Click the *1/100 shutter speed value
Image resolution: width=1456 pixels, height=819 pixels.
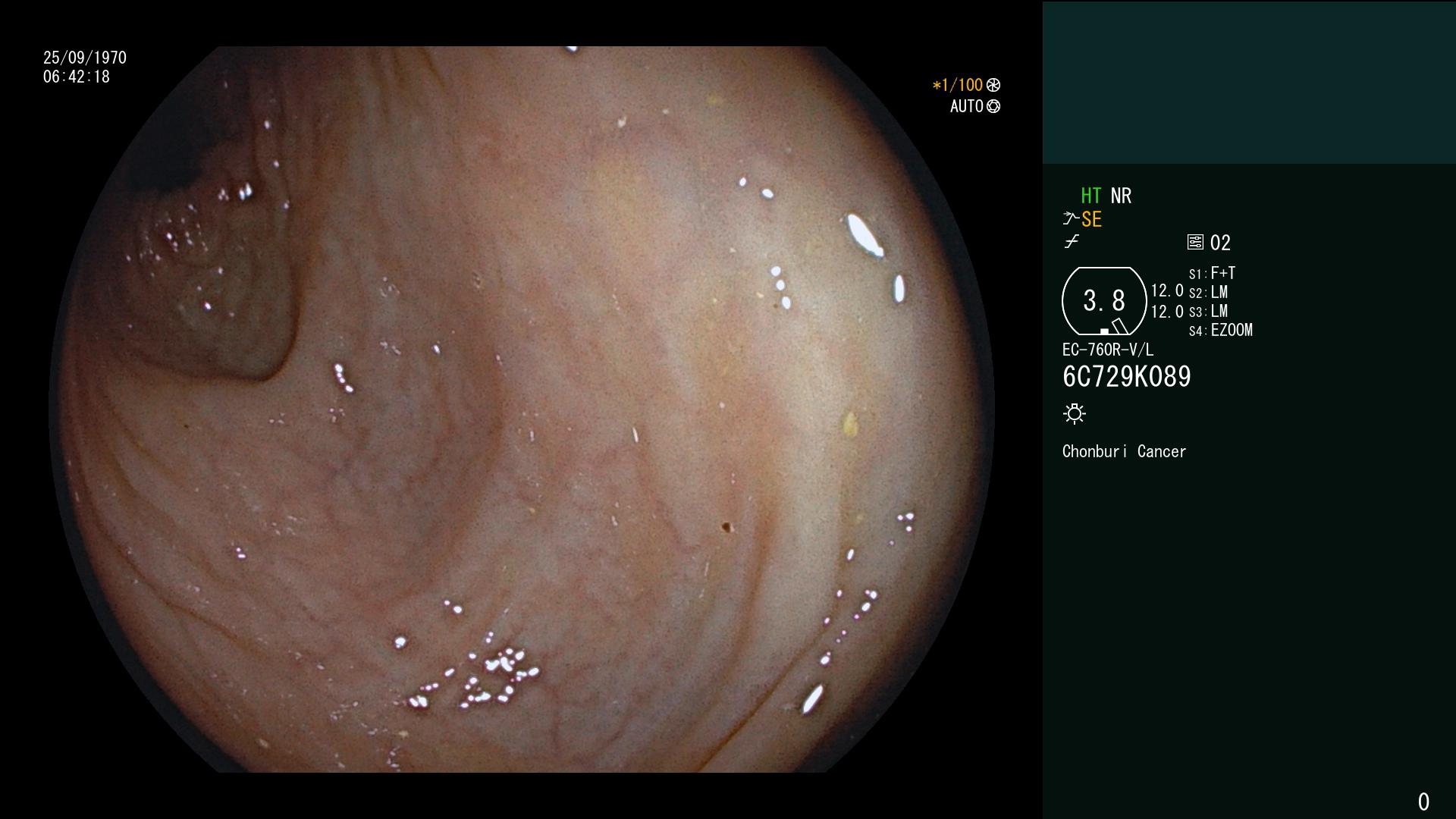click(x=958, y=85)
